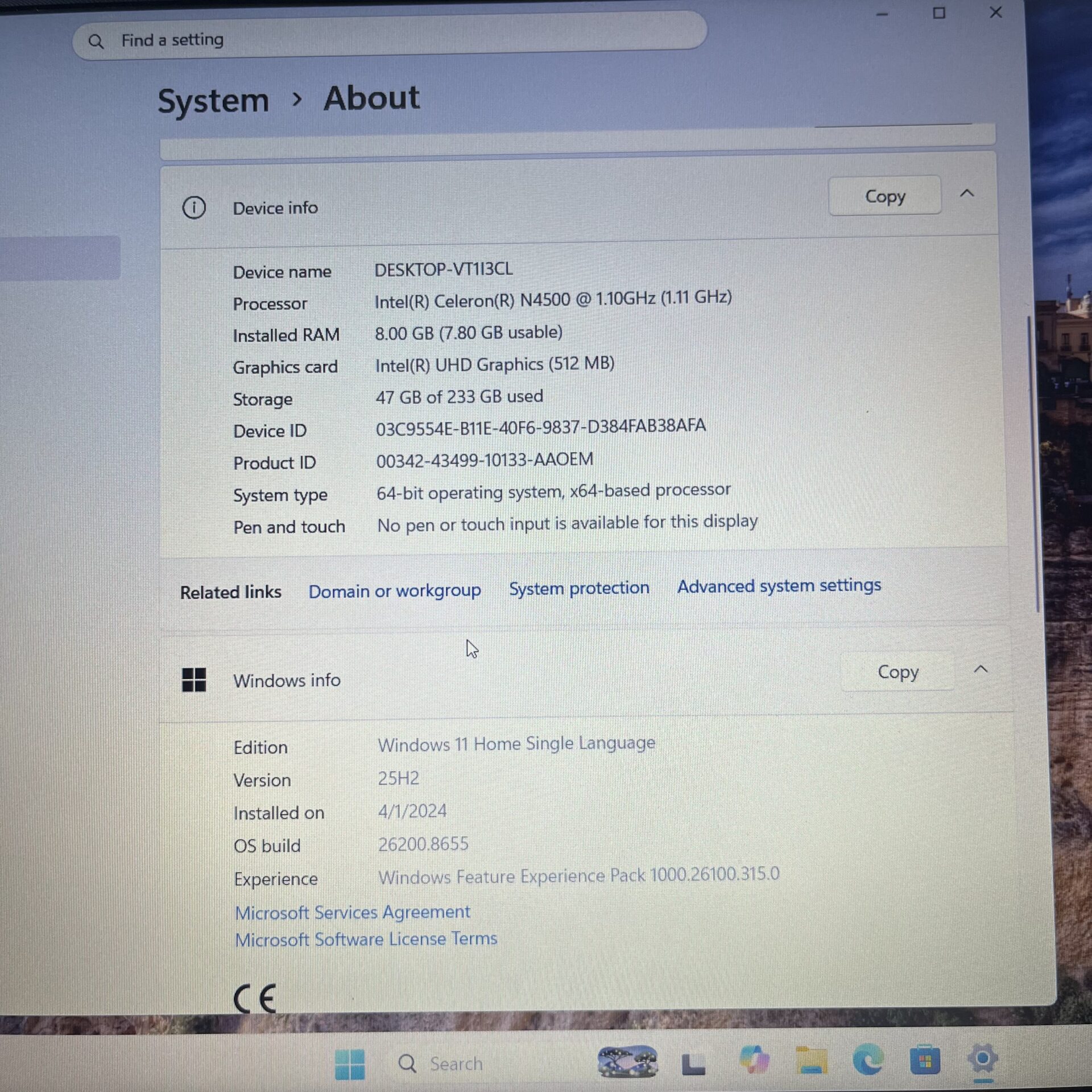Image resolution: width=1092 pixels, height=1092 pixels.
Task: Select the 8.00 GB (7.80 GB usable) value
Action: tap(469, 332)
